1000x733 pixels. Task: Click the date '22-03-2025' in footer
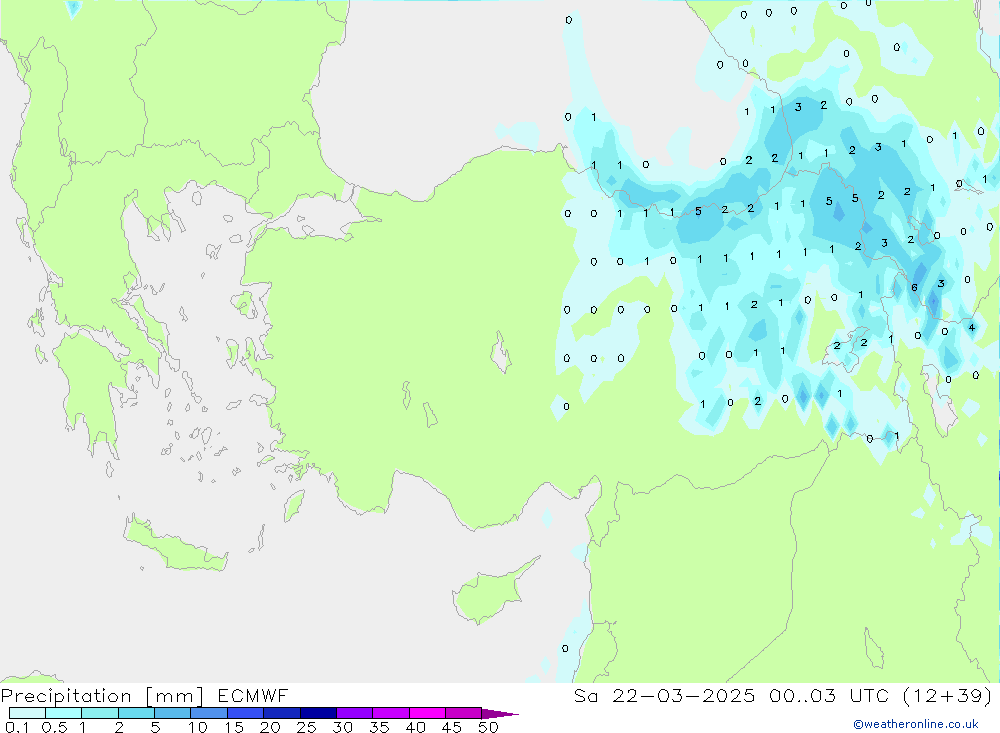(x=683, y=696)
